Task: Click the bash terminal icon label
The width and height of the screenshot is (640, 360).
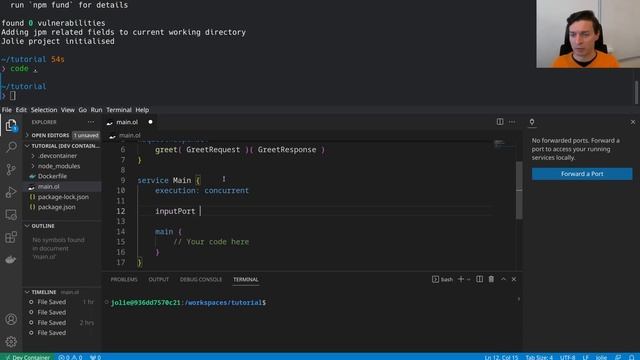Action: coord(442,280)
